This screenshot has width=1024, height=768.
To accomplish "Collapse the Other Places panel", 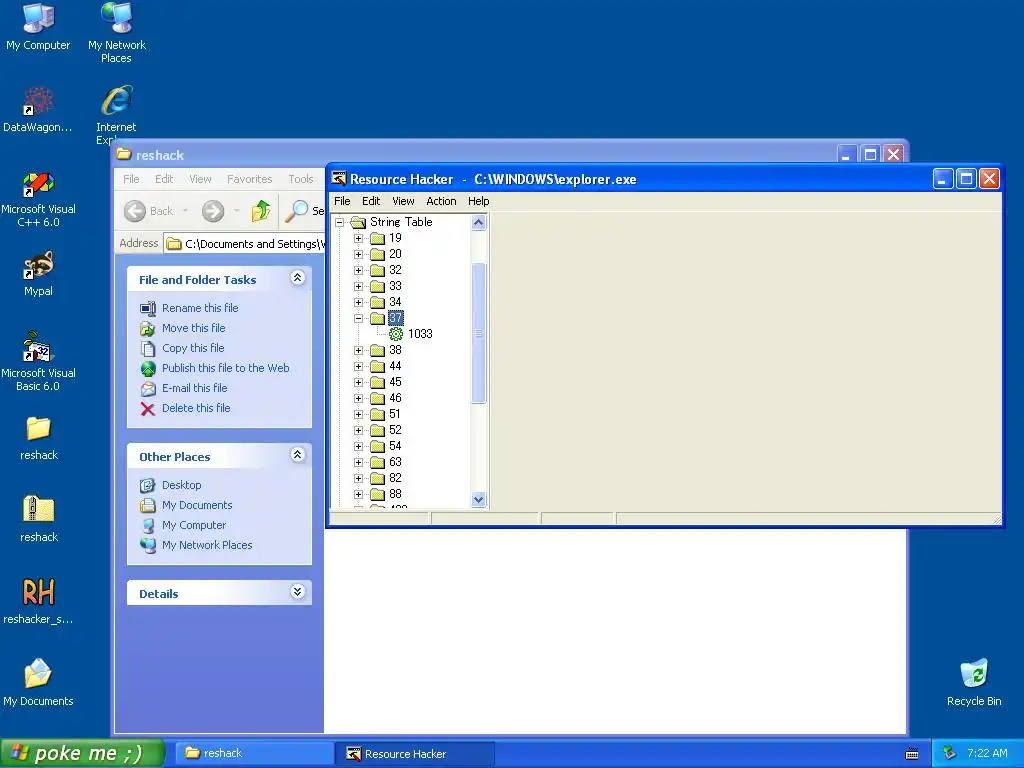I will pos(298,455).
